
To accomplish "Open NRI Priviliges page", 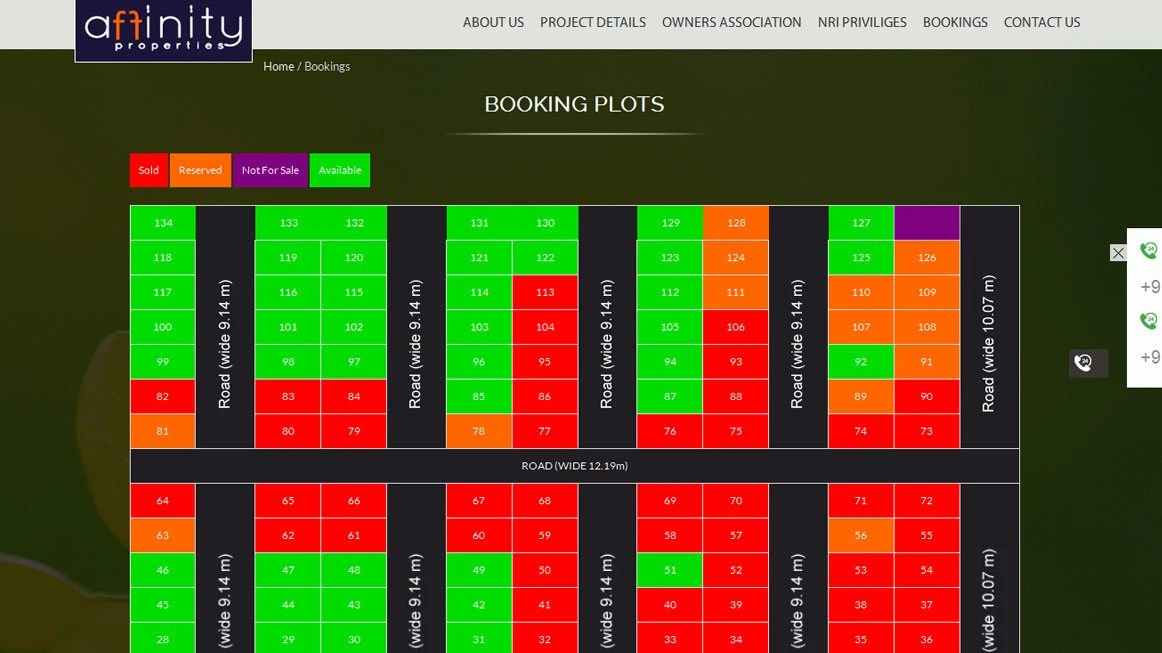I will tap(862, 22).
